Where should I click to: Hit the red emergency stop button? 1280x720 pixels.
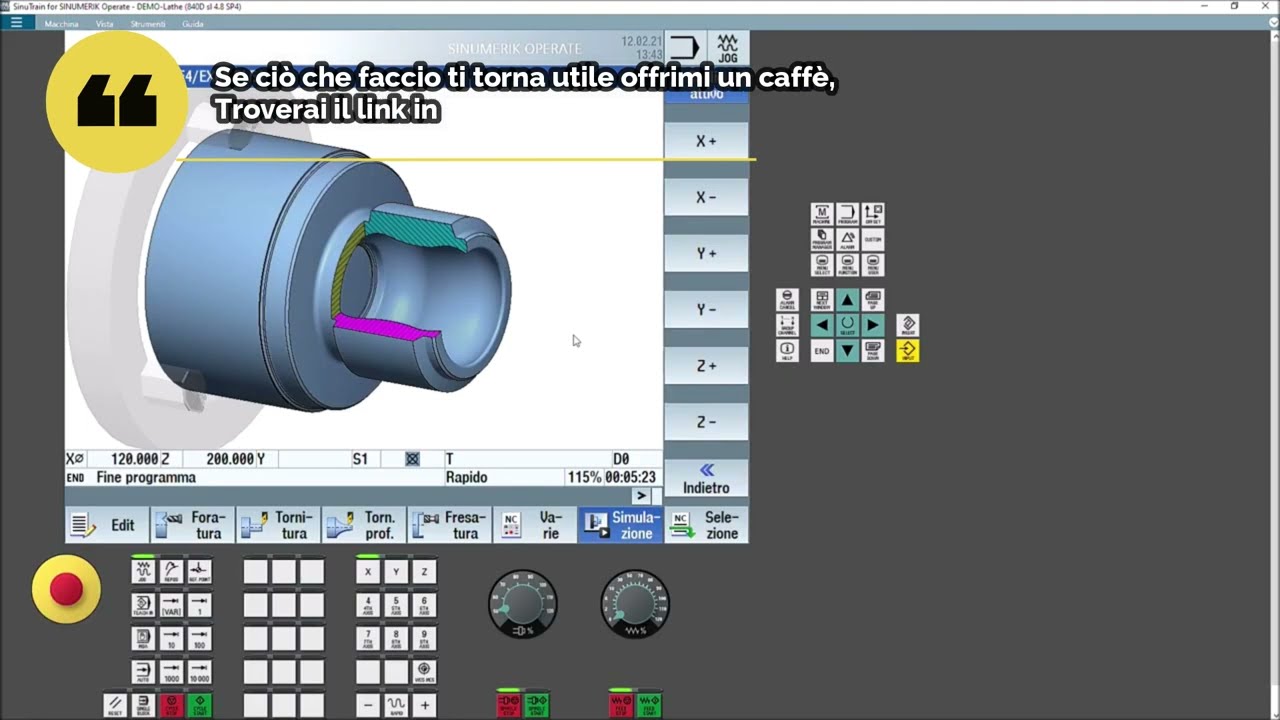[x=66, y=589]
